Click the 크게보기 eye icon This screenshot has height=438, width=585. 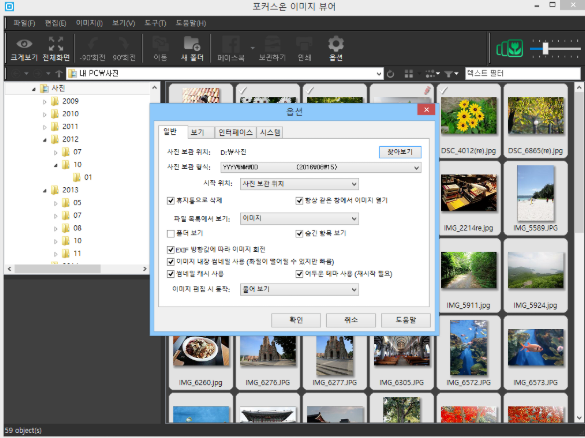[x=24, y=44]
